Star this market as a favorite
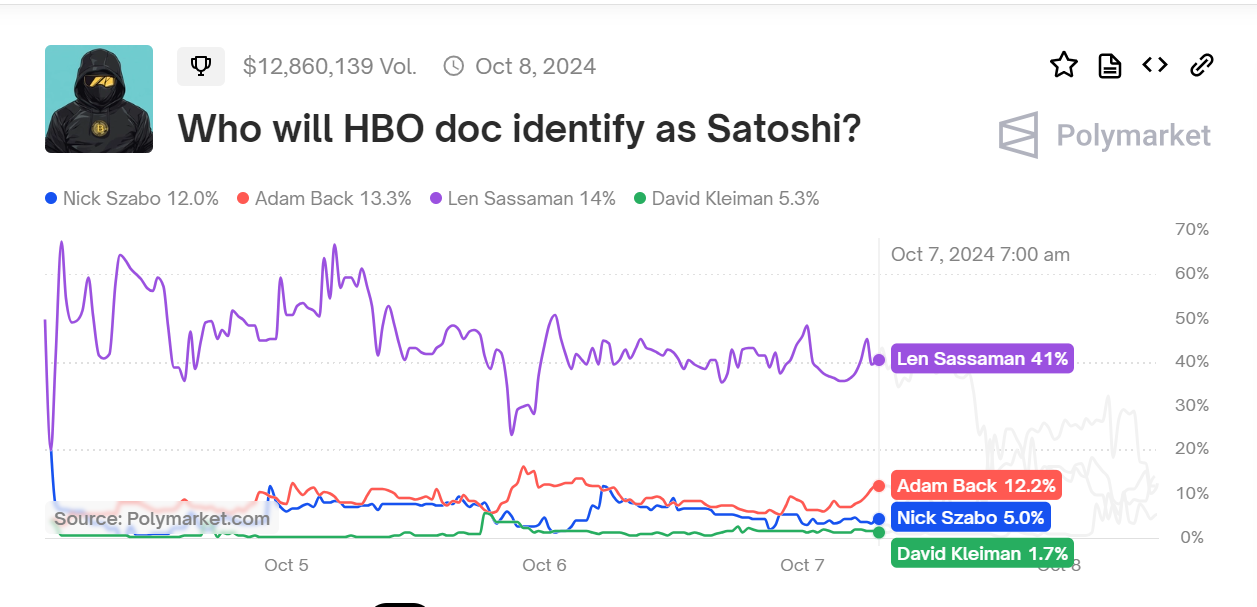The image size is (1257, 607). (1064, 64)
